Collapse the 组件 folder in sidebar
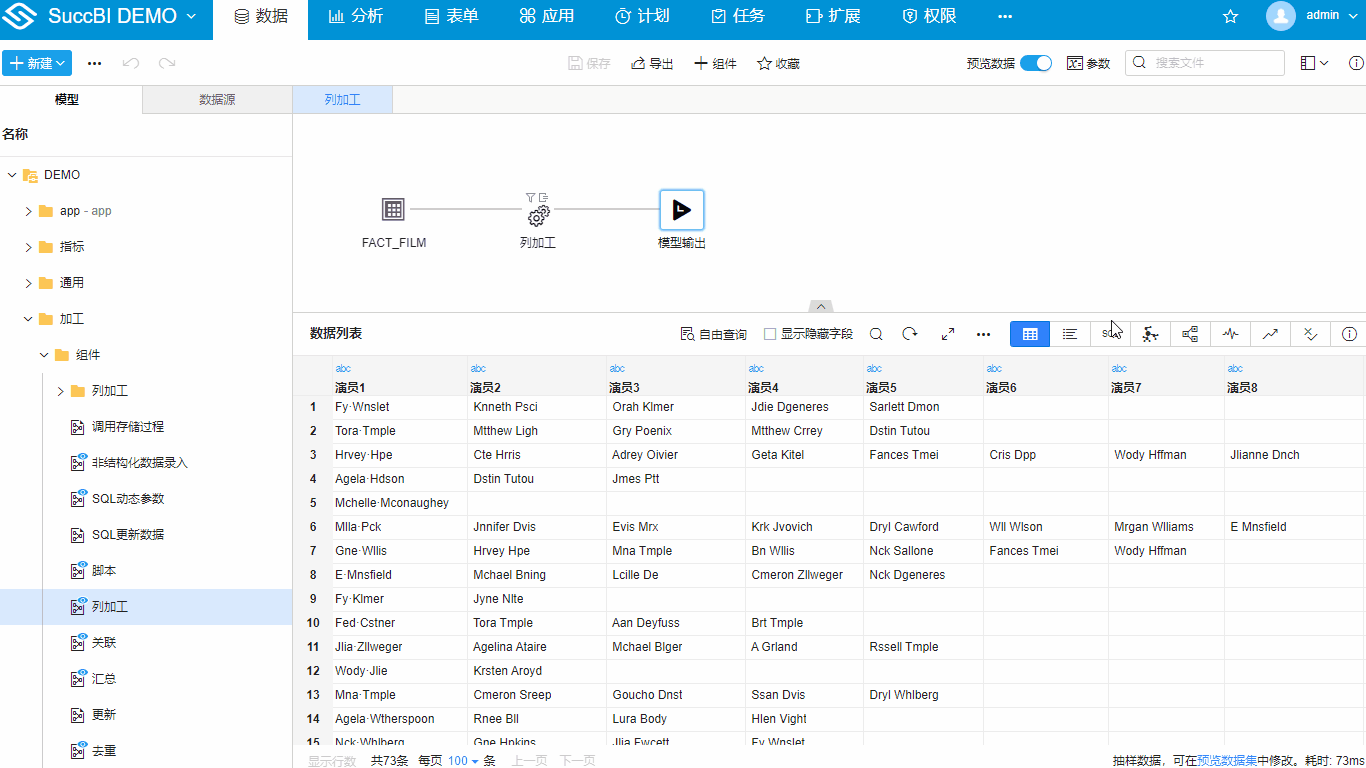This screenshot has width=1366, height=768. pos(43,354)
